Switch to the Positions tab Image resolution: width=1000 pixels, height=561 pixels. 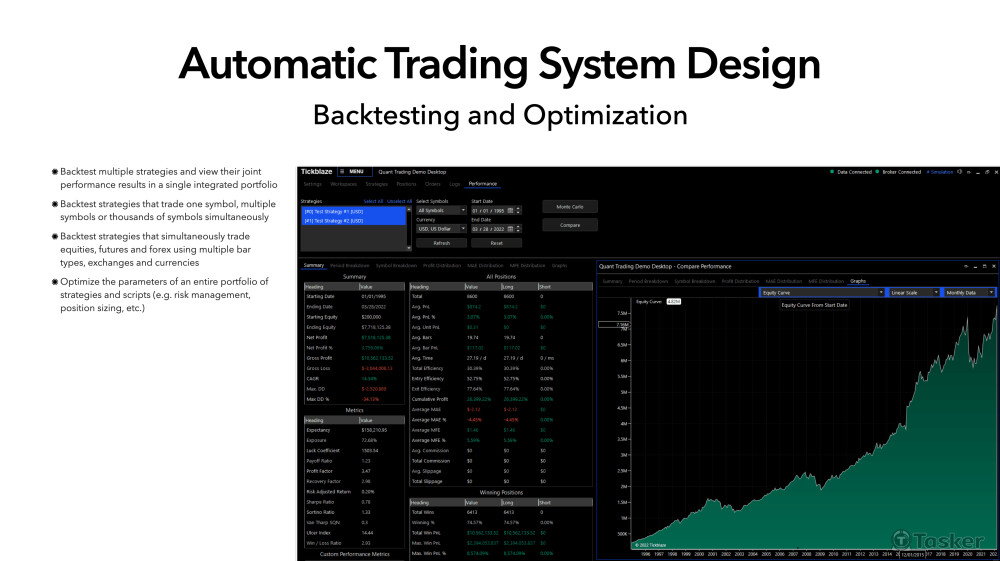(406, 184)
